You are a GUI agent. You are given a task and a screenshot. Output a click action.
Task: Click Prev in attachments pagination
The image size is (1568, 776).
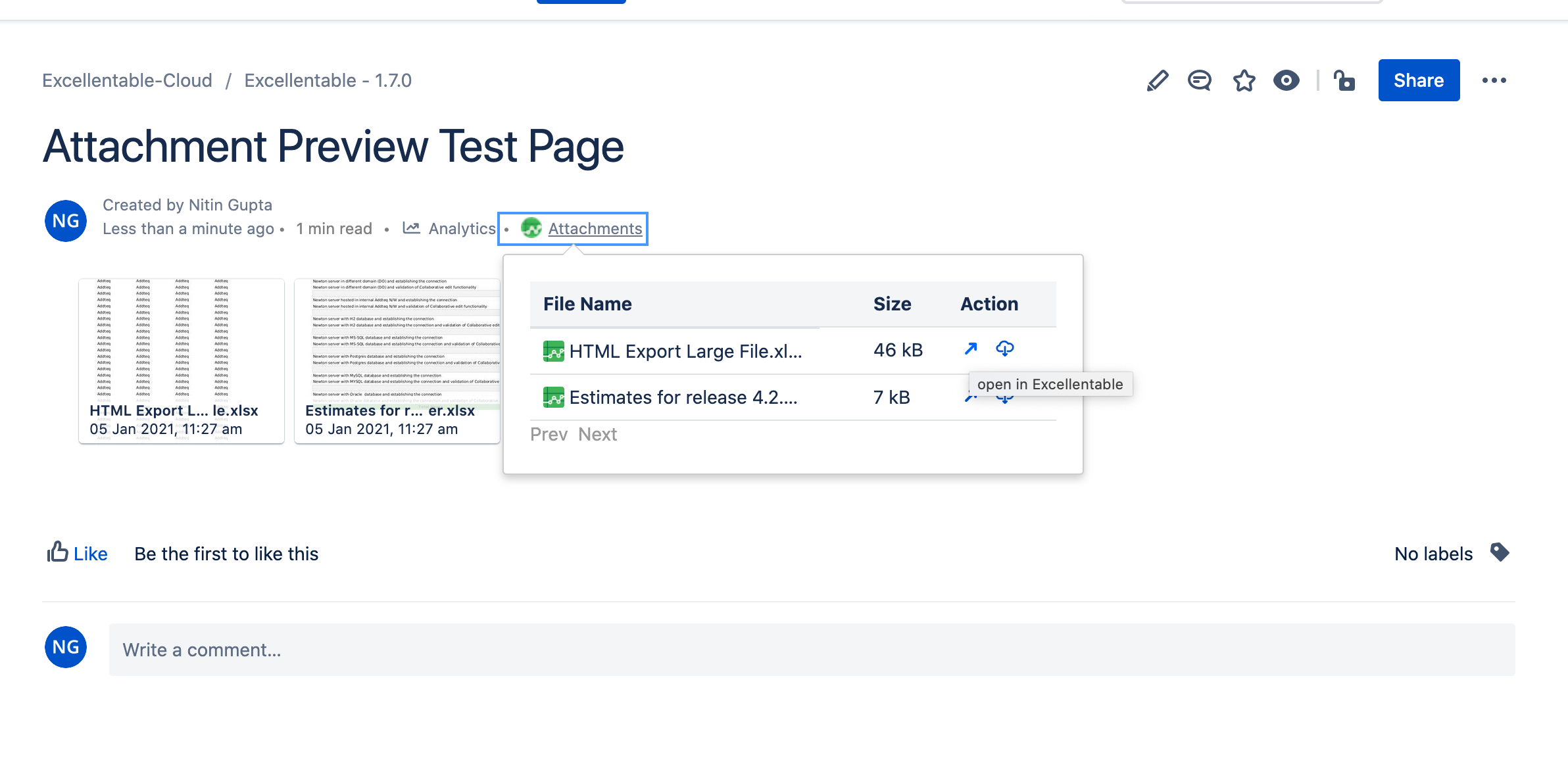pyautogui.click(x=549, y=435)
